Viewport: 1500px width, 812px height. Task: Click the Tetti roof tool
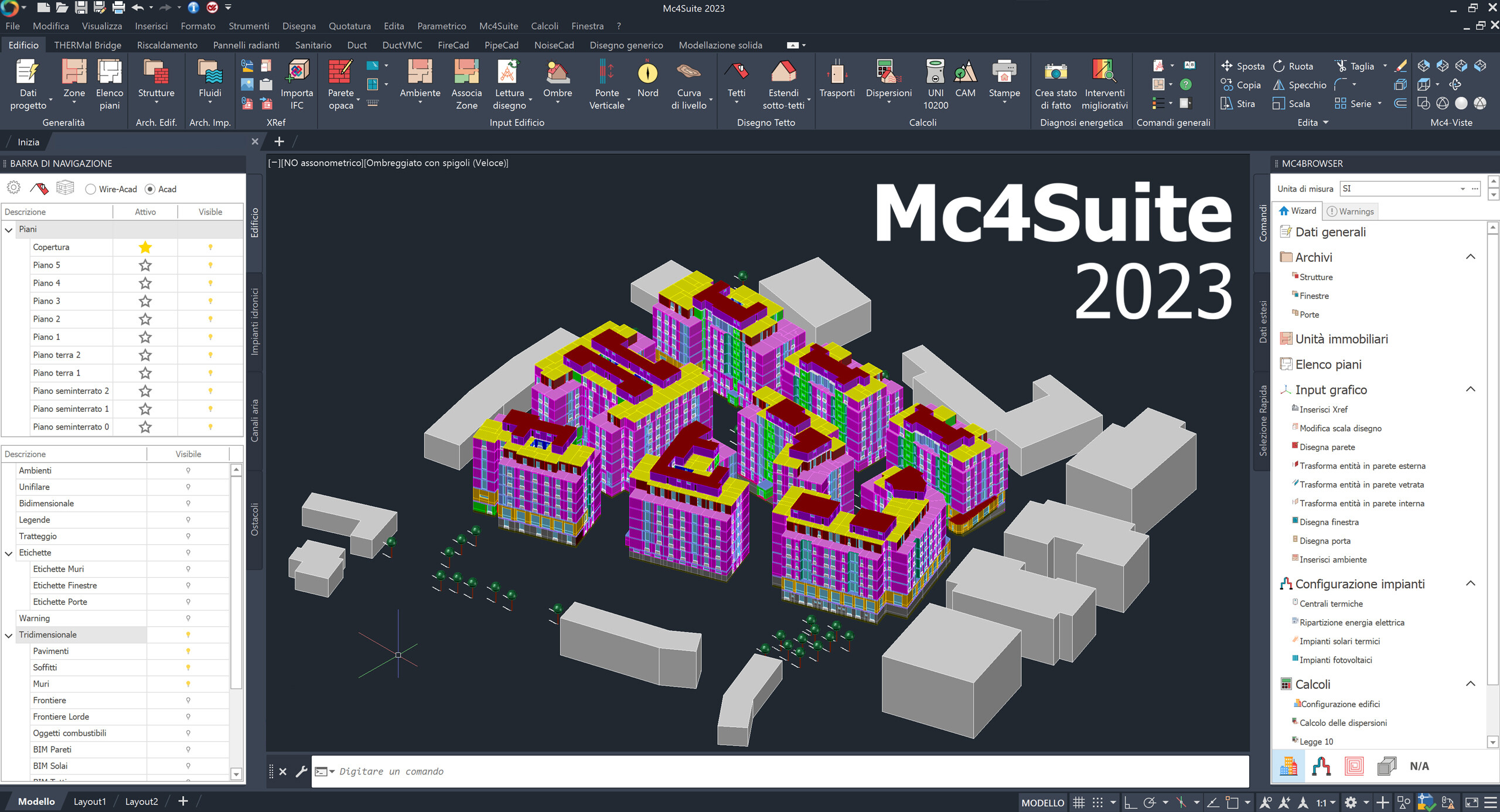pos(737,81)
